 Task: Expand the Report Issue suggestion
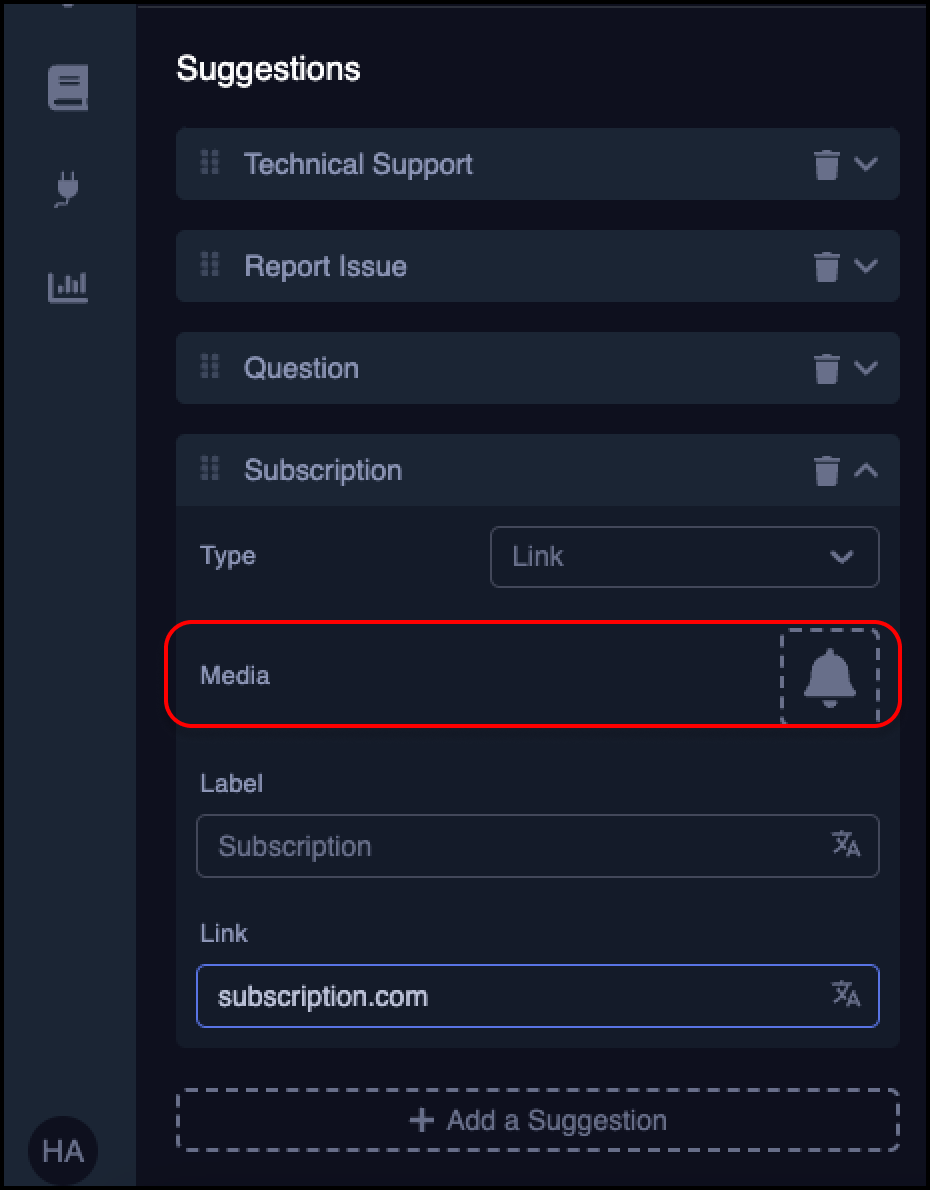[866, 266]
